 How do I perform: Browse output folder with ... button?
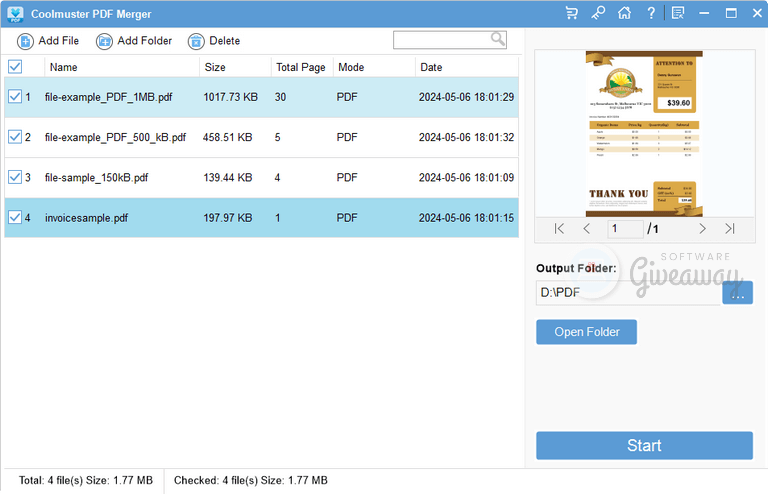tap(737, 292)
